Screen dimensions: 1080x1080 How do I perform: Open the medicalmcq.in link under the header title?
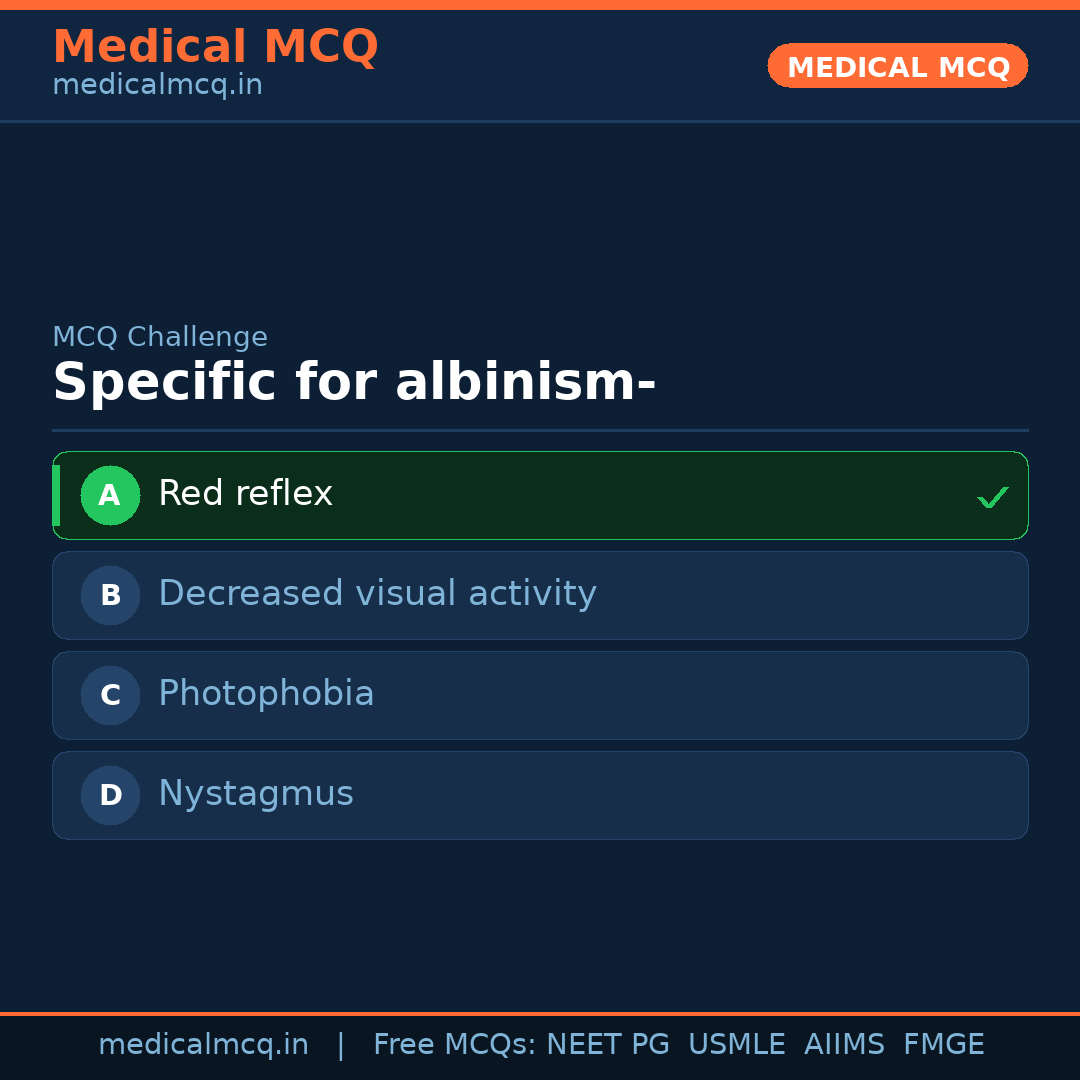coord(157,85)
